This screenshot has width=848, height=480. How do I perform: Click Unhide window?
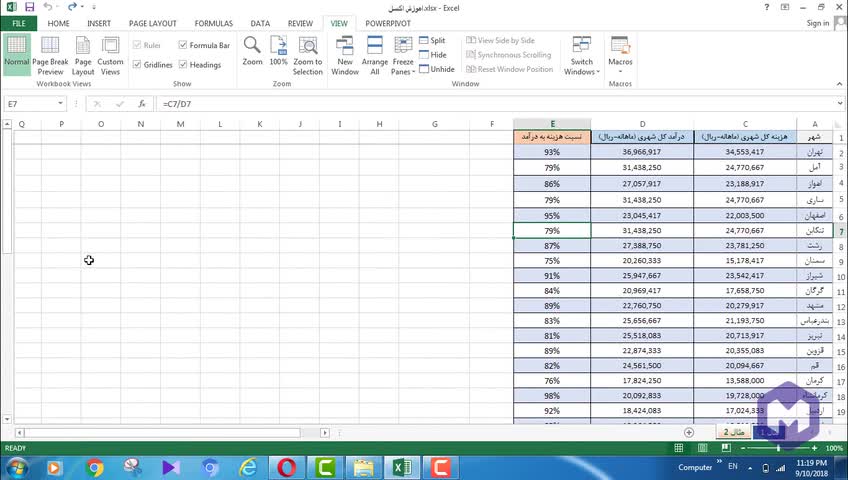(x=436, y=69)
